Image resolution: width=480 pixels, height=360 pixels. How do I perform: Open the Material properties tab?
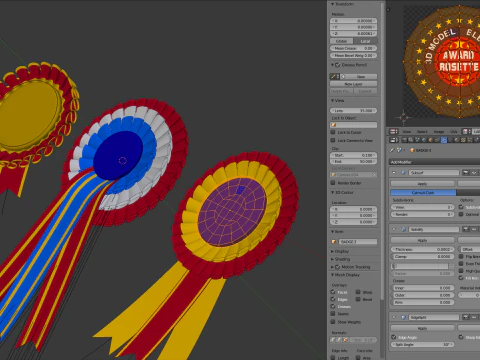(457, 140)
